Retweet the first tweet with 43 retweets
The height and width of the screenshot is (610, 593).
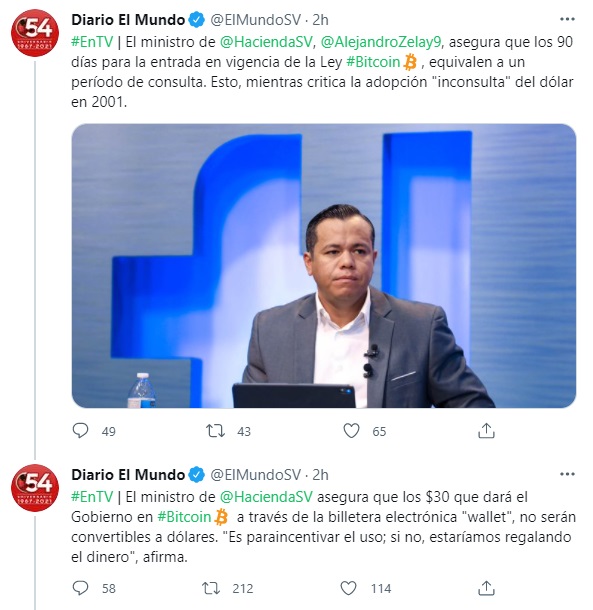215,431
